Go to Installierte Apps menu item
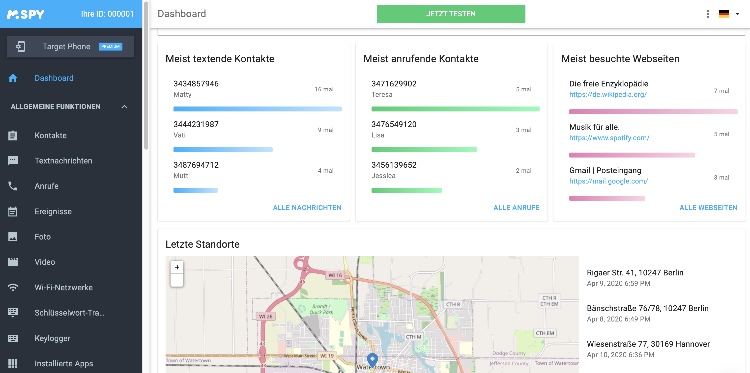Image resolution: width=750 pixels, height=373 pixels. tap(64, 363)
